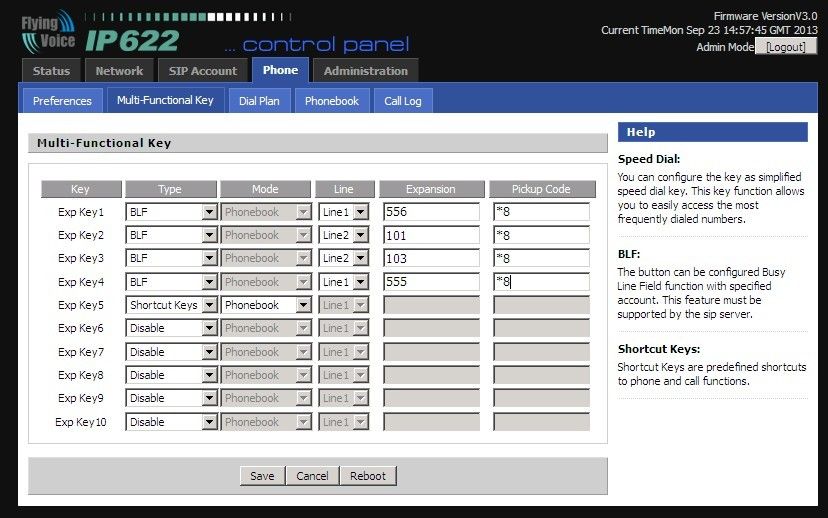The width and height of the screenshot is (828, 518).
Task: Click the Exp Key1 row label
Action: pos(81,212)
